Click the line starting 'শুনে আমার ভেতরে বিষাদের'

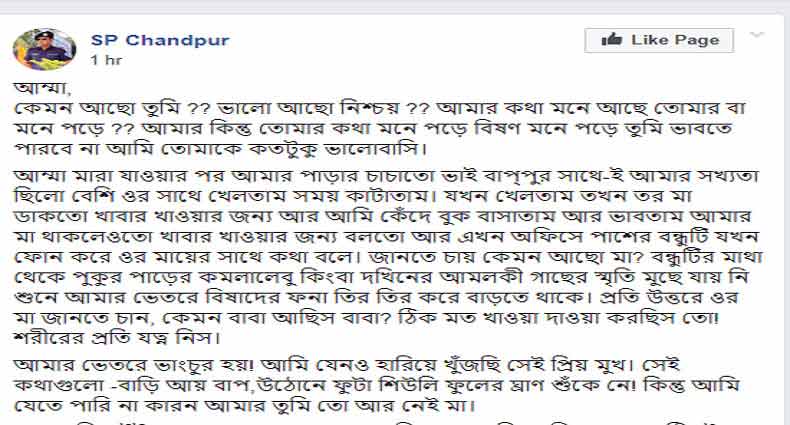376,297
